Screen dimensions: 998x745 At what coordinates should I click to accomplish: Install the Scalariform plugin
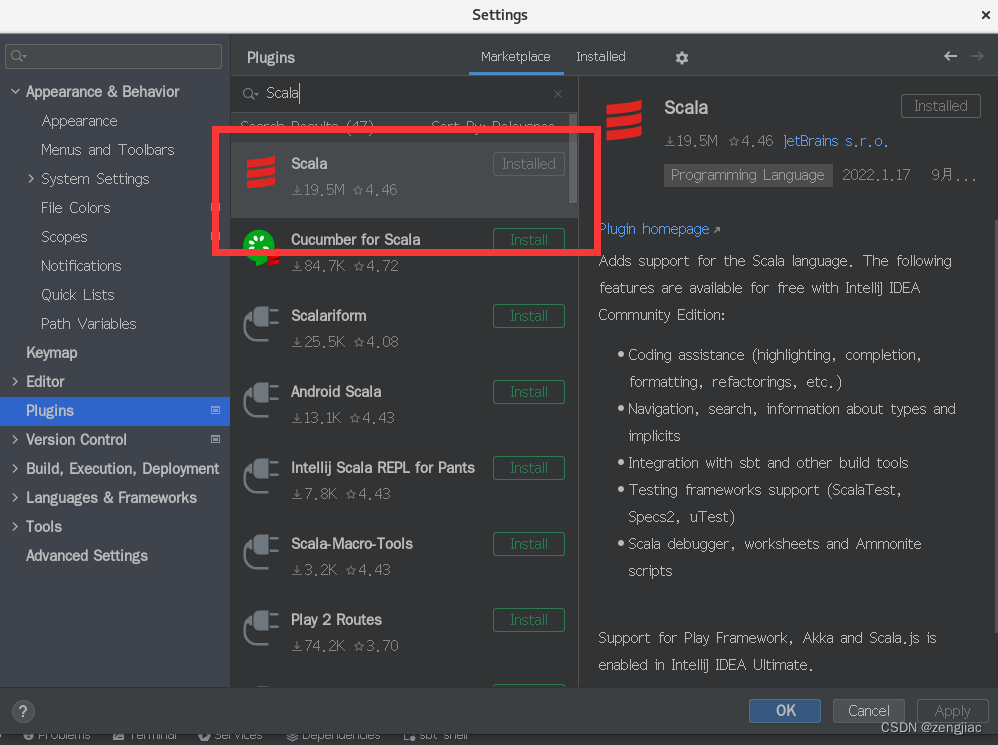528,316
